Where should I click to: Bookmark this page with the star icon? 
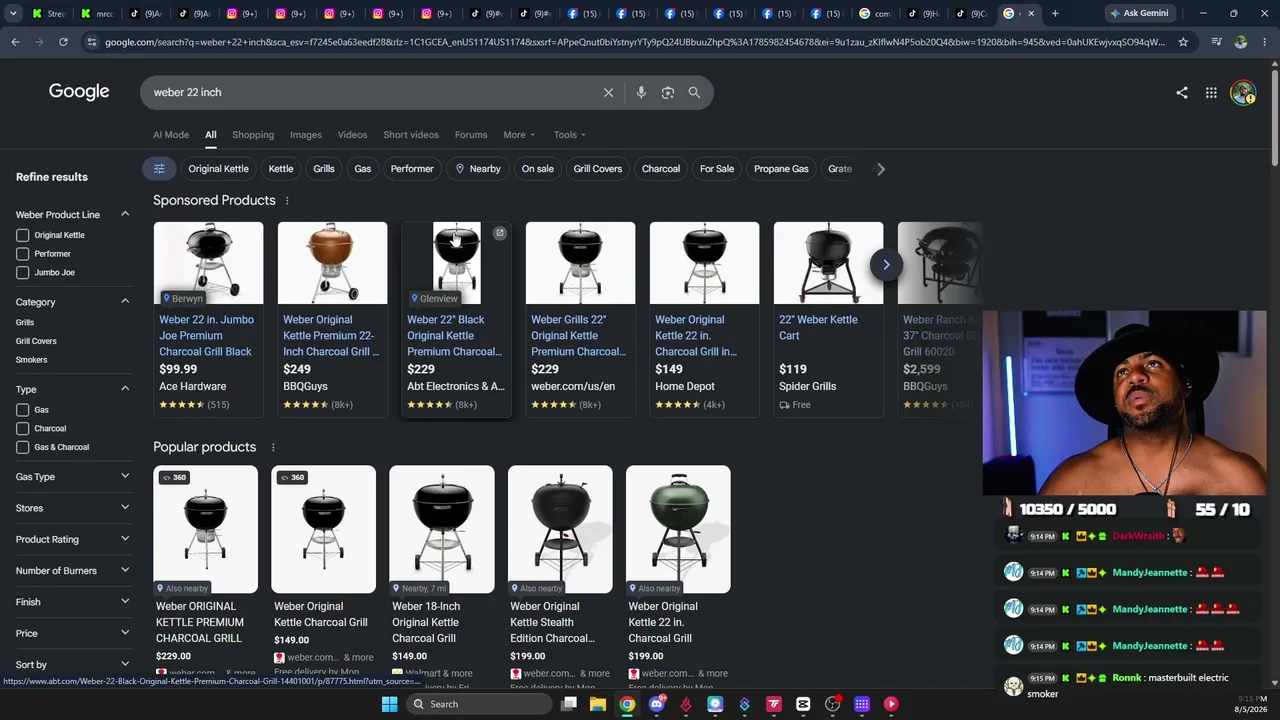pos(1183,42)
